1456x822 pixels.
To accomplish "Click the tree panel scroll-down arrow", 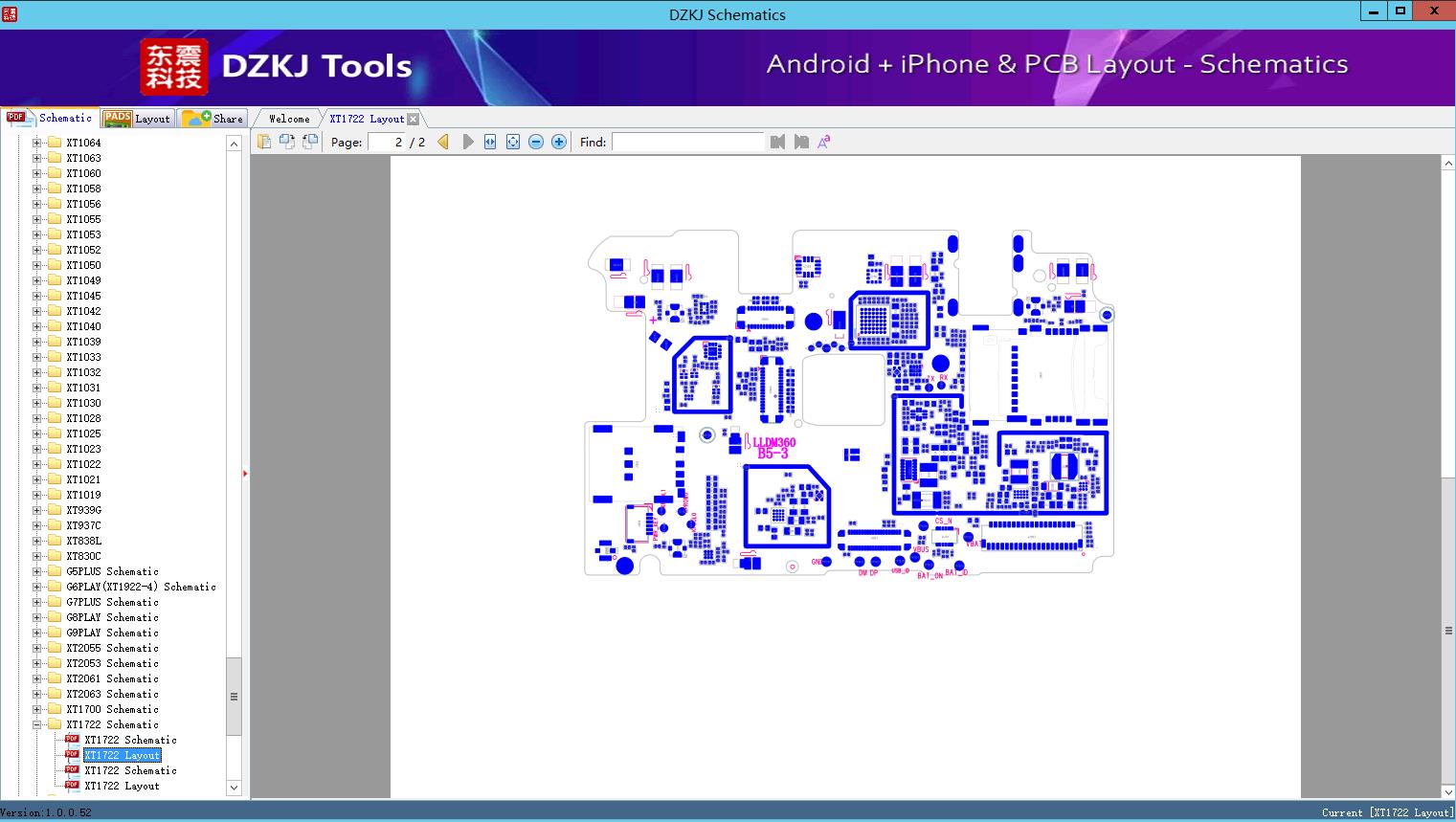I will [x=234, y=788].
